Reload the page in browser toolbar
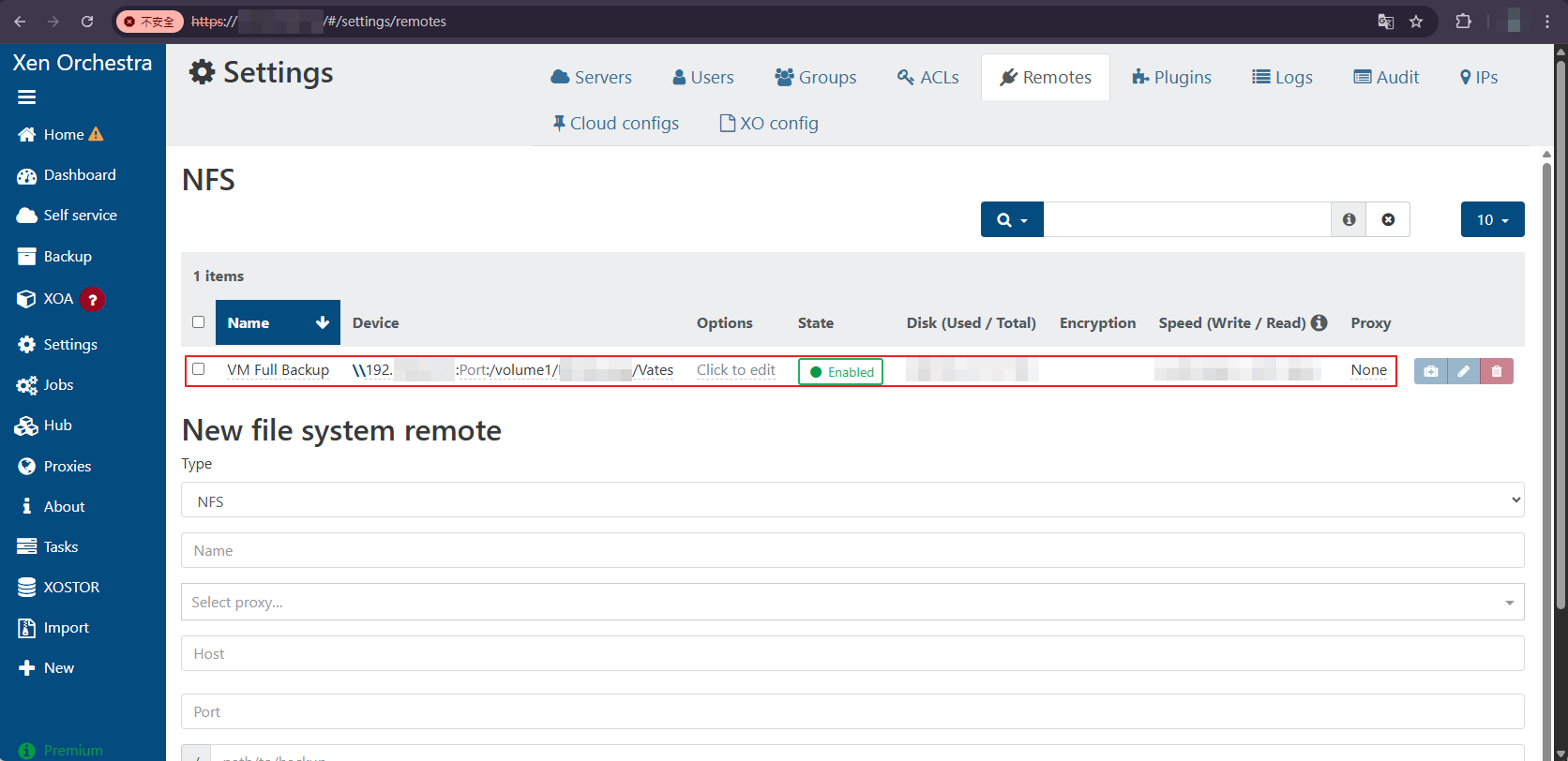This screenshot has height=761, width=1568. pyautogui.click(x=87, y=22)
